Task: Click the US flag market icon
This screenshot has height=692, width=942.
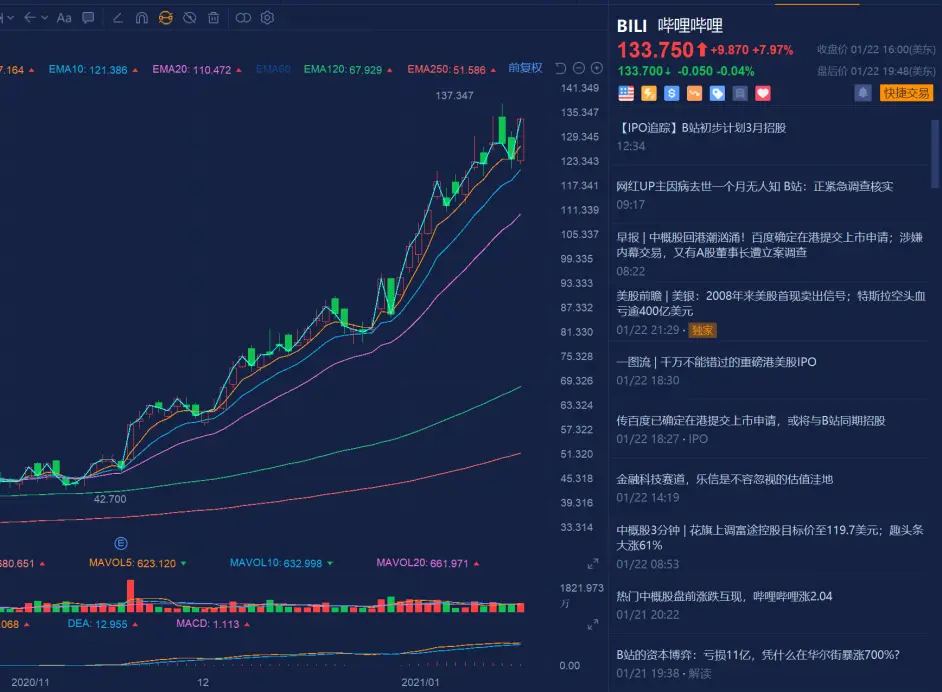Action: [x=626, y=93]
